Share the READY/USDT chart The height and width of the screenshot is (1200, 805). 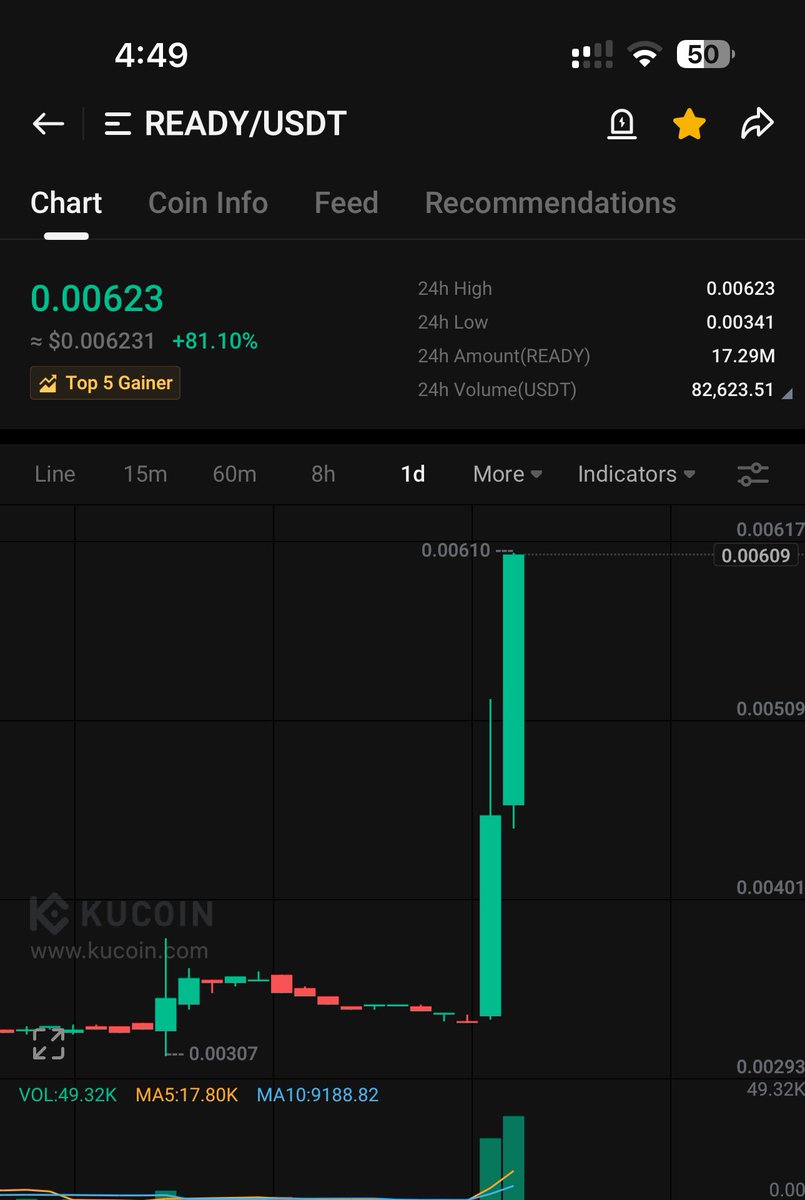click(x=757, y=124)
